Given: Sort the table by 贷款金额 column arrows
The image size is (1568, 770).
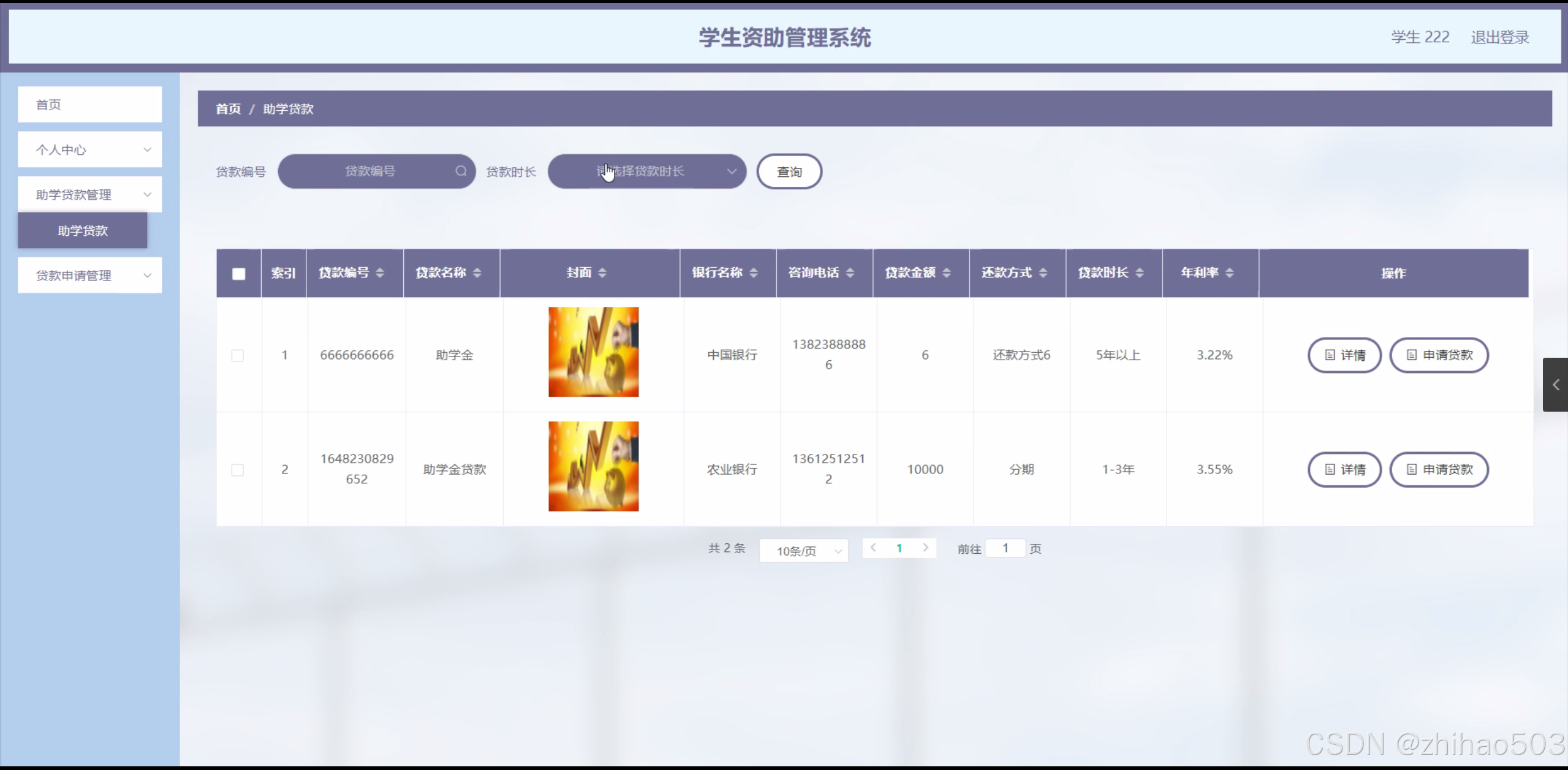Looking at the screenshot, I should click(x=947, y=273).
